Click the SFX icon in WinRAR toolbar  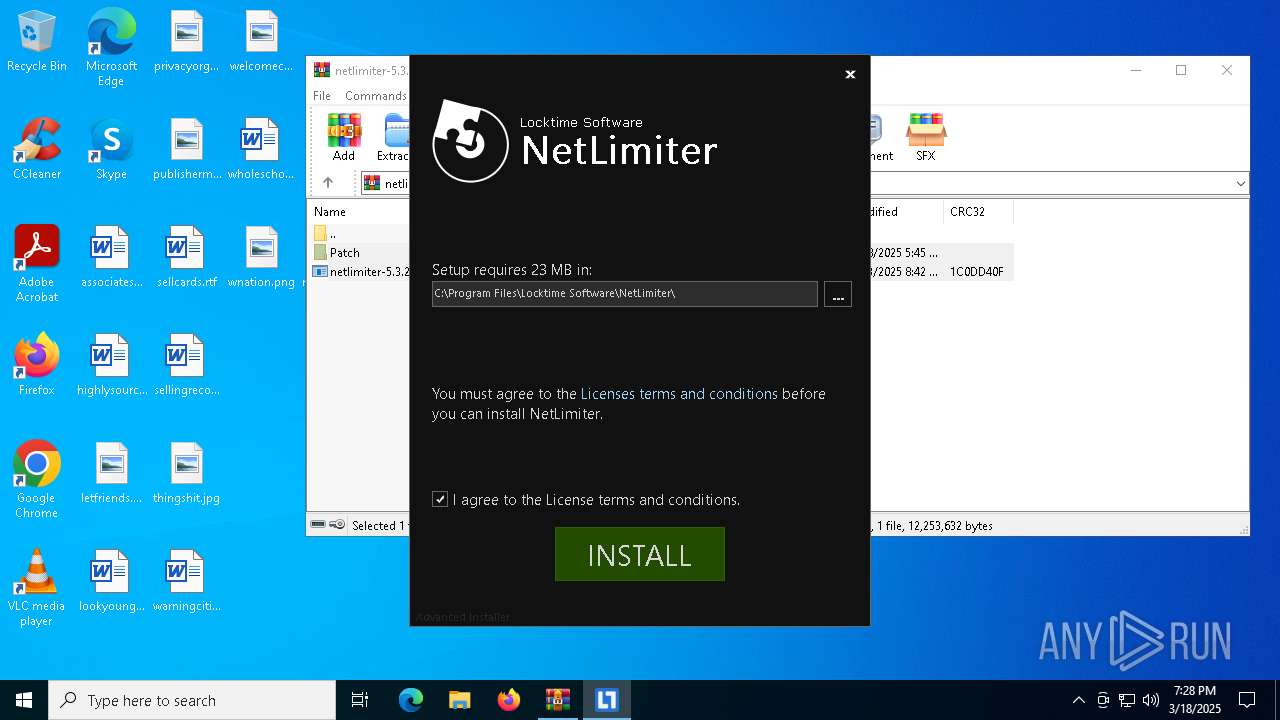pyautogui.click(x=926, y=137)
